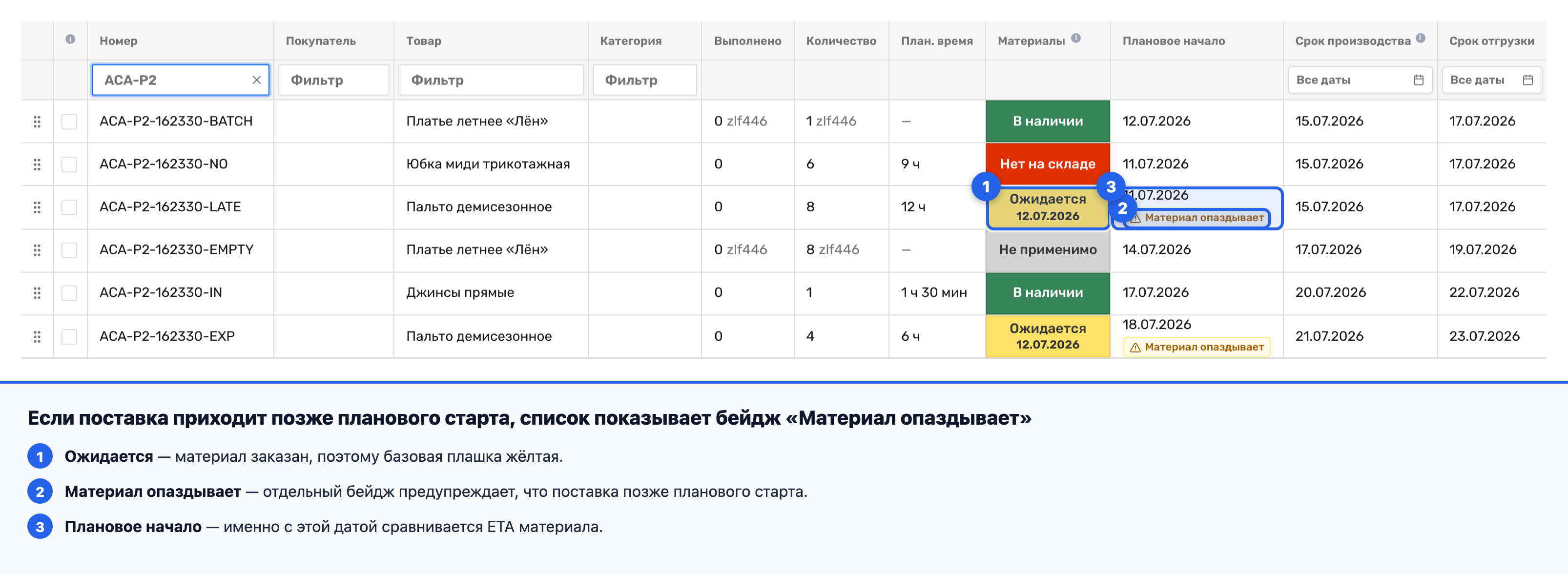Sort by the Плановое начало column header
The image size is (1568, 575).
1174,41
